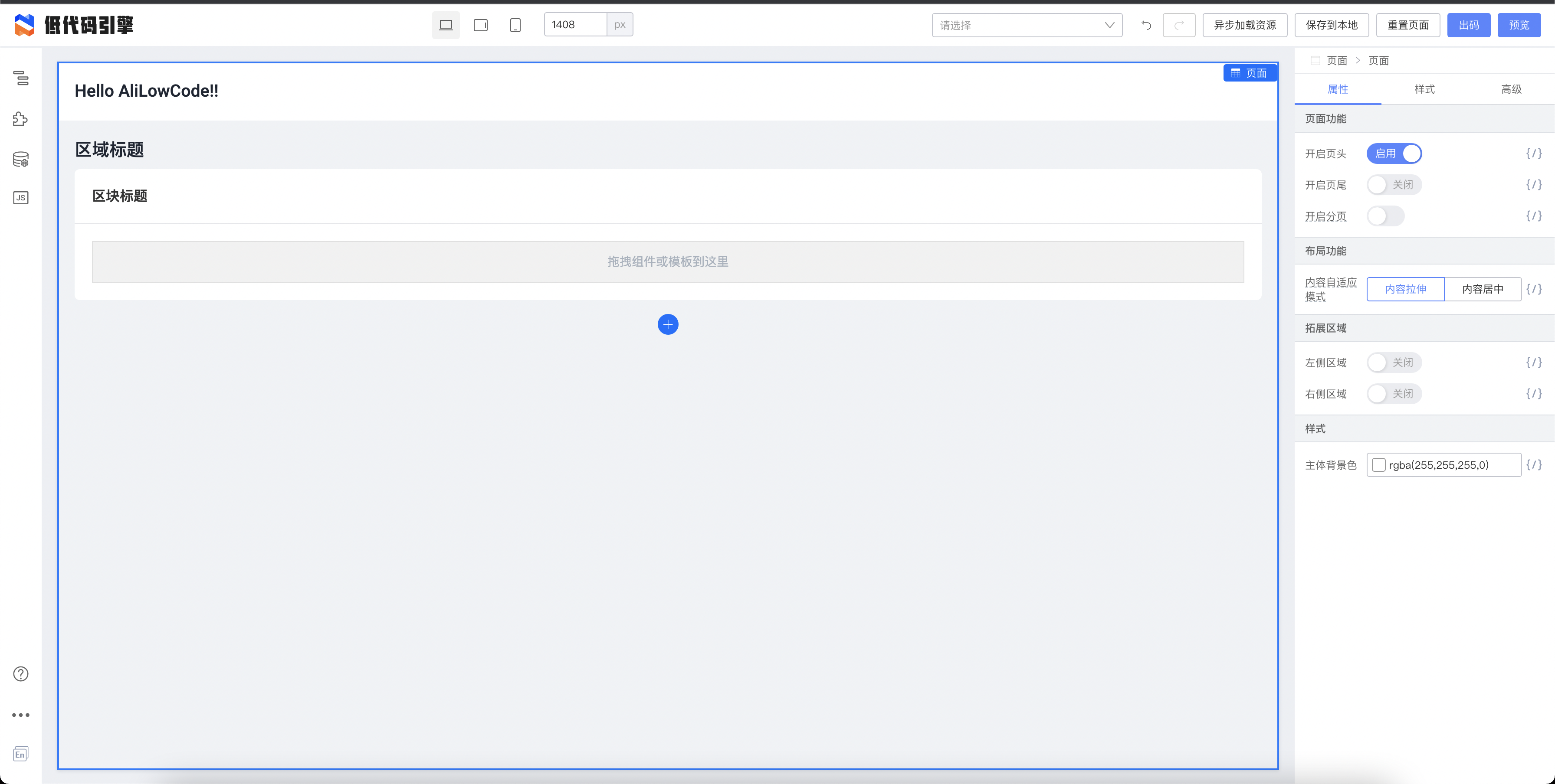Switch to the 高级 tab

click(1511, 89)
